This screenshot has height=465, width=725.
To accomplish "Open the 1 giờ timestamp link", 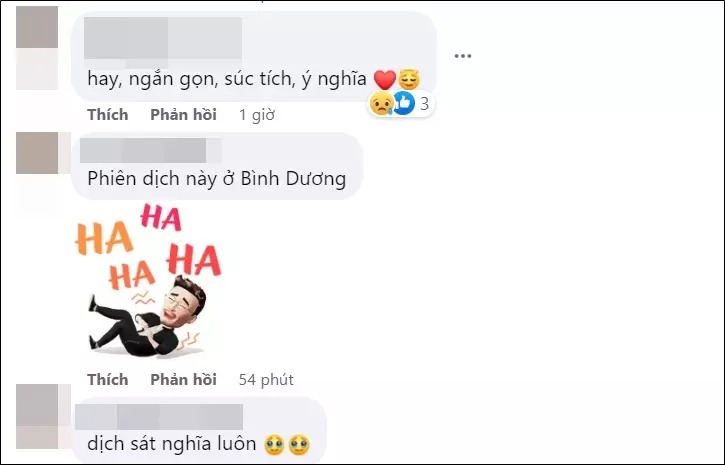I will click(257, 115).
